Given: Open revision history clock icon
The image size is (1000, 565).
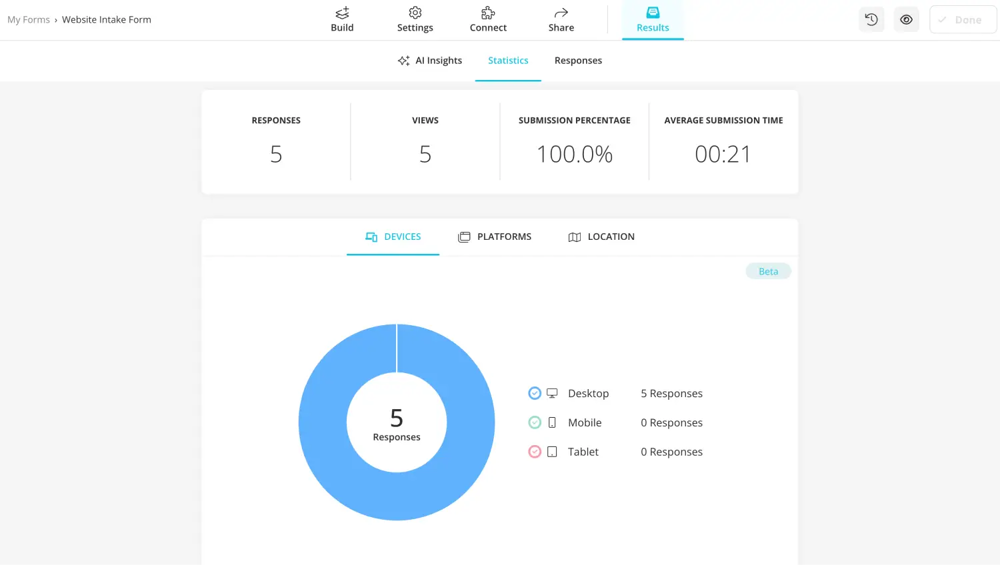Looking at the screenshot, I should (x=871, y=20).
